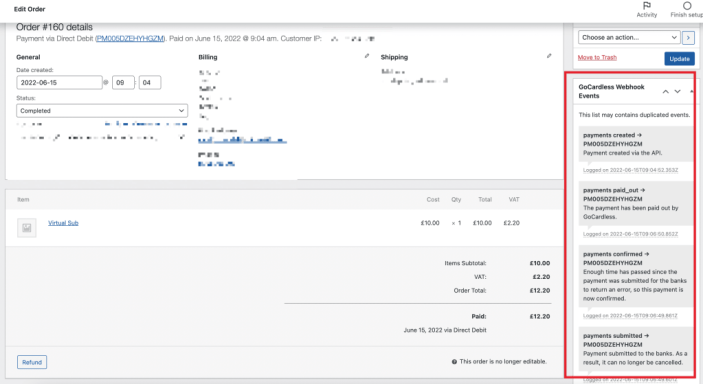The image size is (703, 384).
Task: Click 'June 15, 2022 via Direct Debit' text
Action: pos(445,330)
